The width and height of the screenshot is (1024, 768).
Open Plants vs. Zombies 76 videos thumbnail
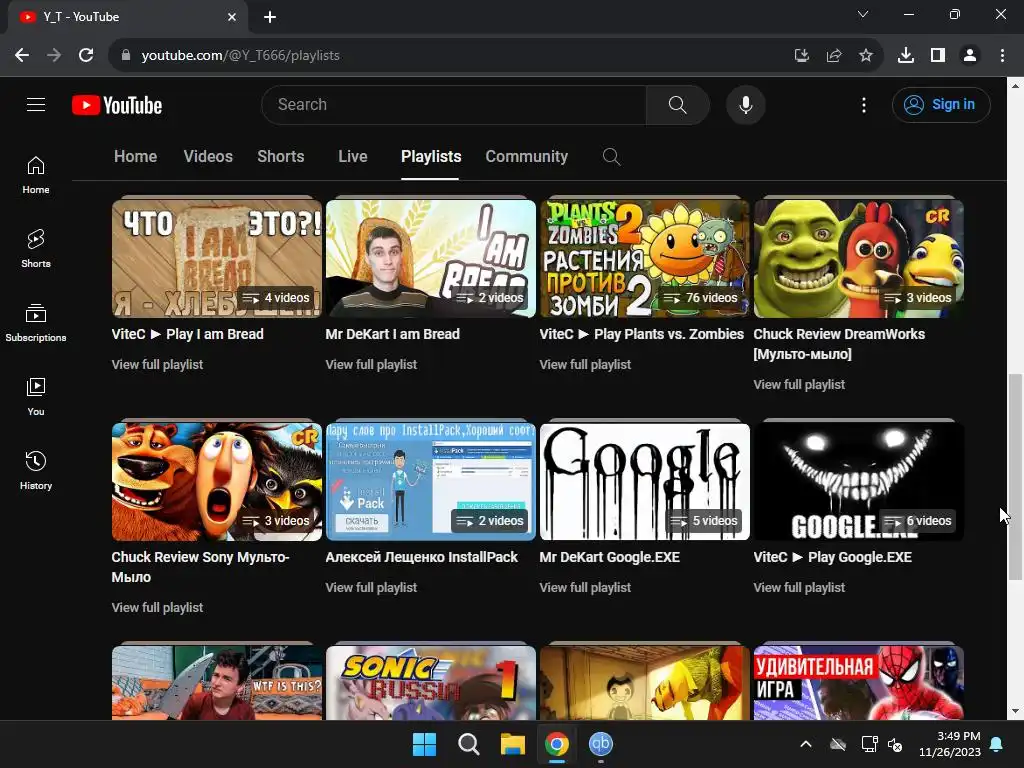[645, 258]
